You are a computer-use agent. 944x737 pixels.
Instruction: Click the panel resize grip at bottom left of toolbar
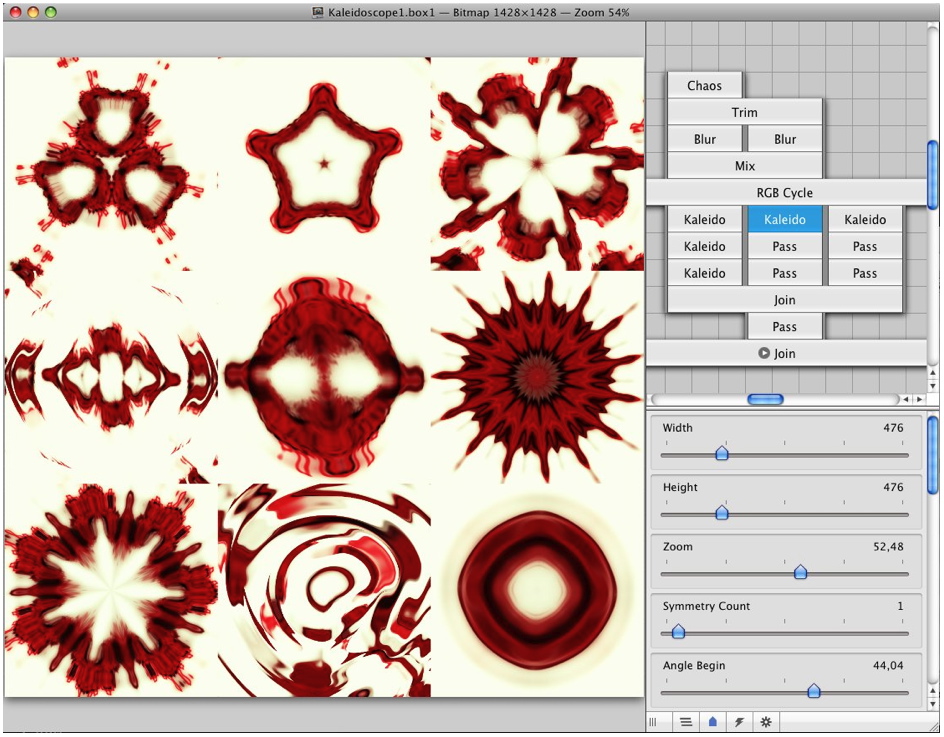click(x=653, y=721)
